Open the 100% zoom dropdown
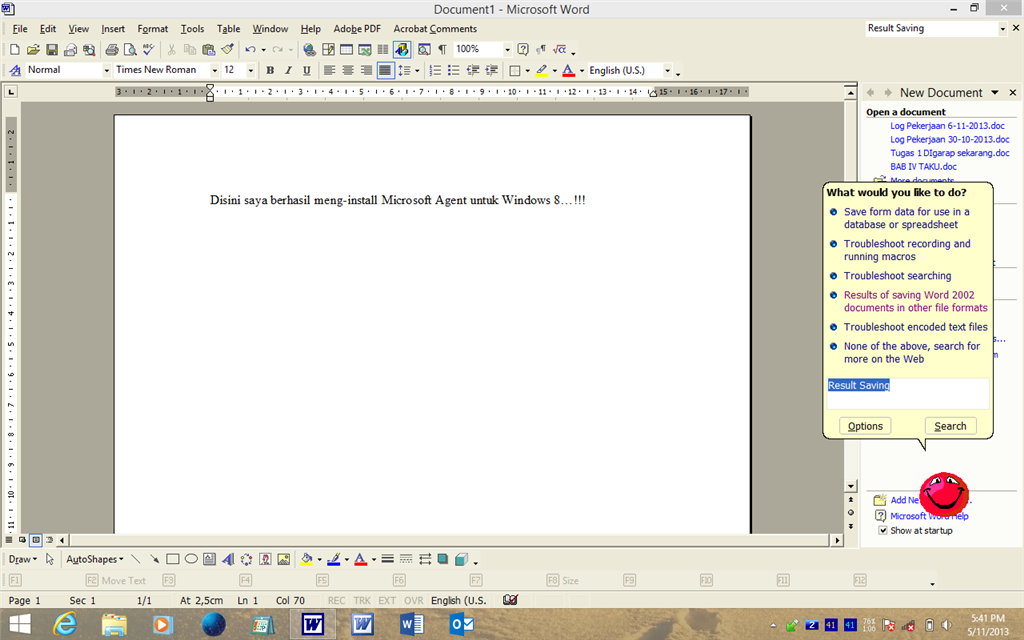Image resolution: width=1024 pixels, height=640 pixels. (507, 50)
